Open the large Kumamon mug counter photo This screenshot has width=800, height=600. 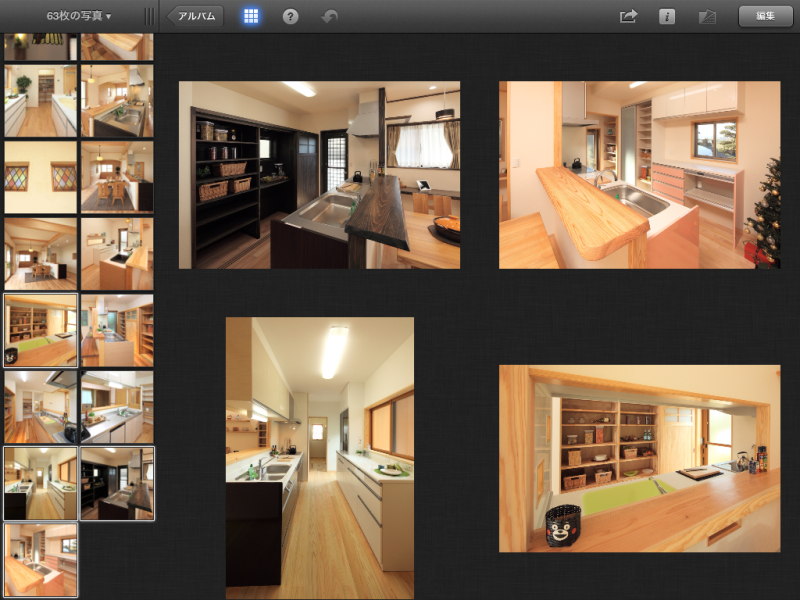pyautogui.click(x=639, y=458)
